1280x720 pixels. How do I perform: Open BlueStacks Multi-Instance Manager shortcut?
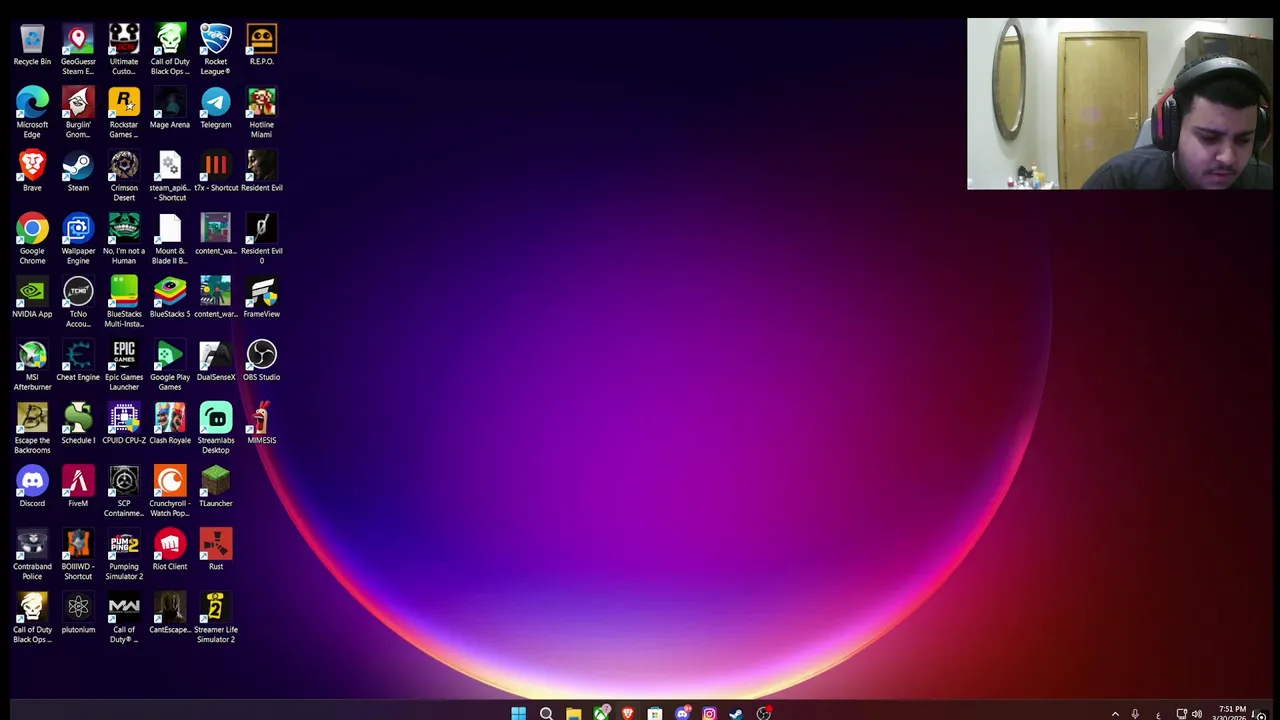pyautogui.click(x=124, y=302)
